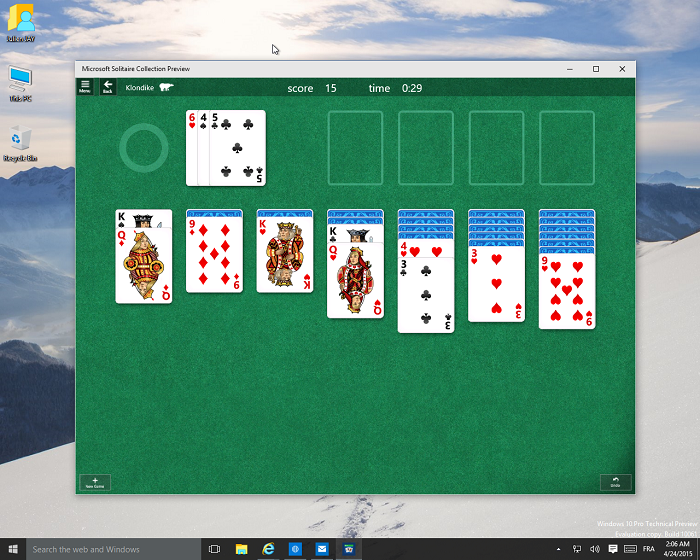Click the second empty foundation slot

426,148
